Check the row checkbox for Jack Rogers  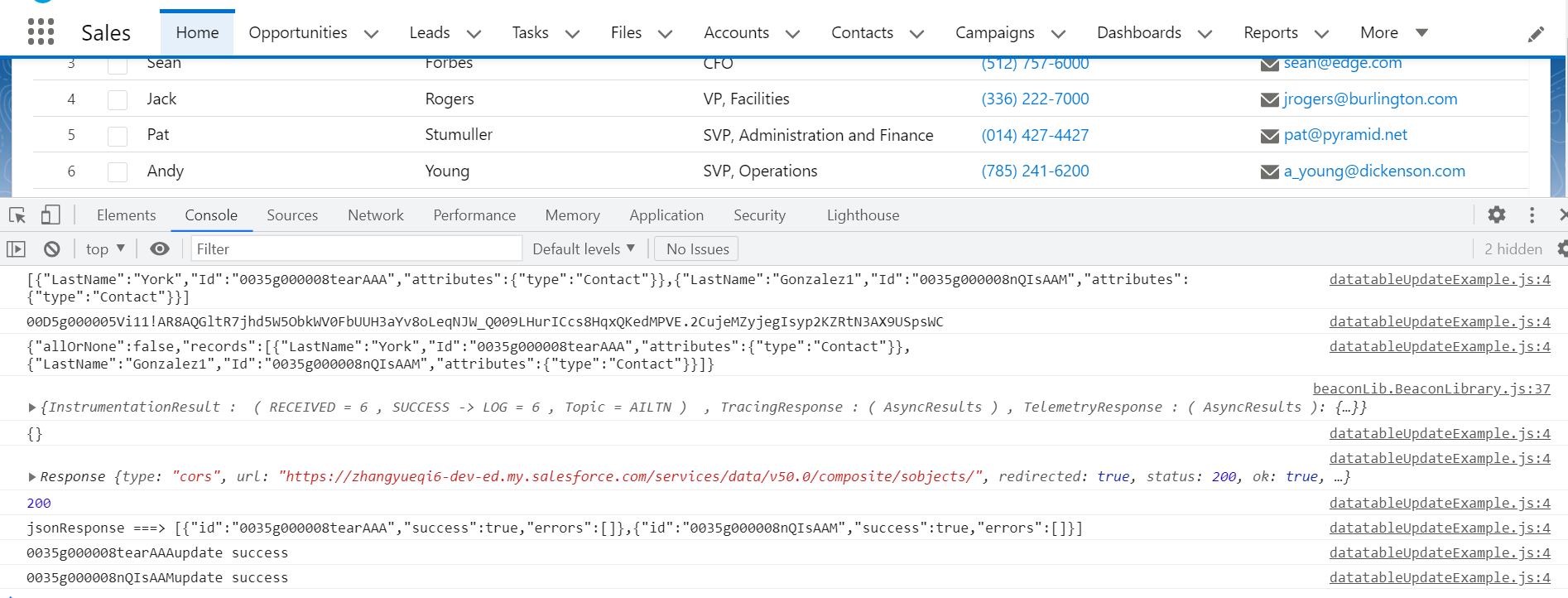pos(118,100)
